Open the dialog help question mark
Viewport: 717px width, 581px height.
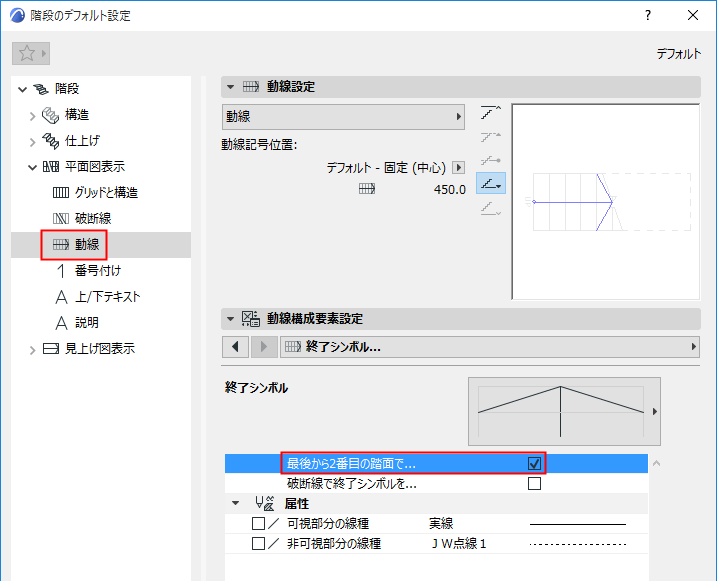point(647,15)
